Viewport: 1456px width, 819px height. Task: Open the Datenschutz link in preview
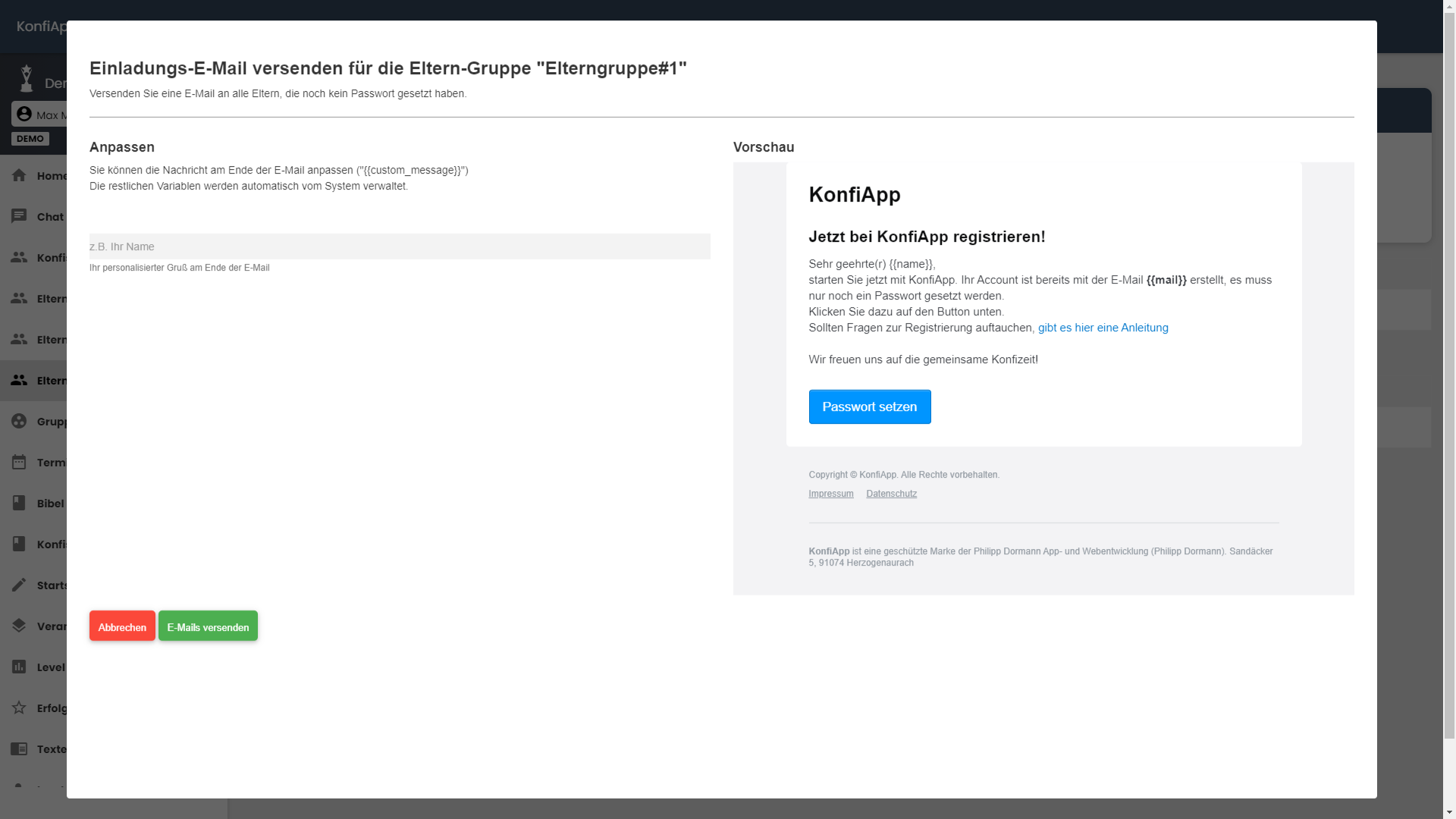pos(891,494)
